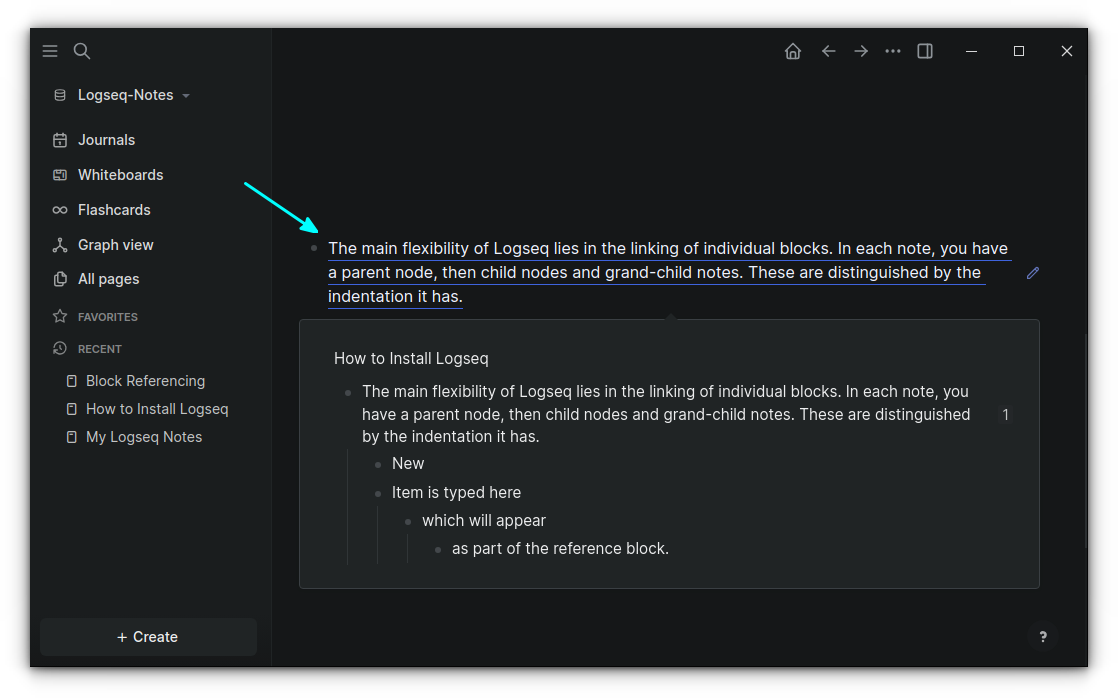Open Graph view from the sidebar
Screen dimensions: 1118x699
115,244
